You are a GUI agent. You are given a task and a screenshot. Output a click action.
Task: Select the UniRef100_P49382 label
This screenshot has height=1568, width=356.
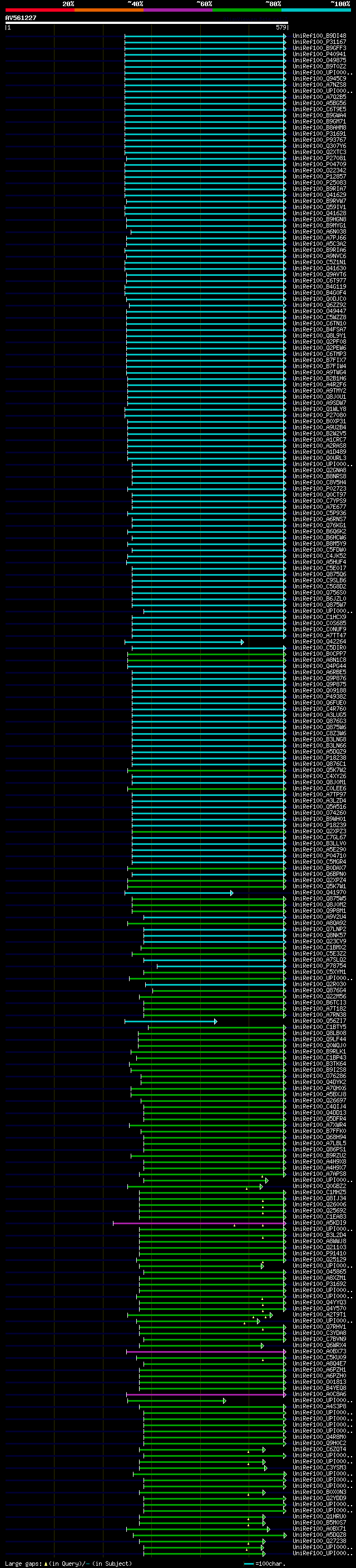point(319,697)
